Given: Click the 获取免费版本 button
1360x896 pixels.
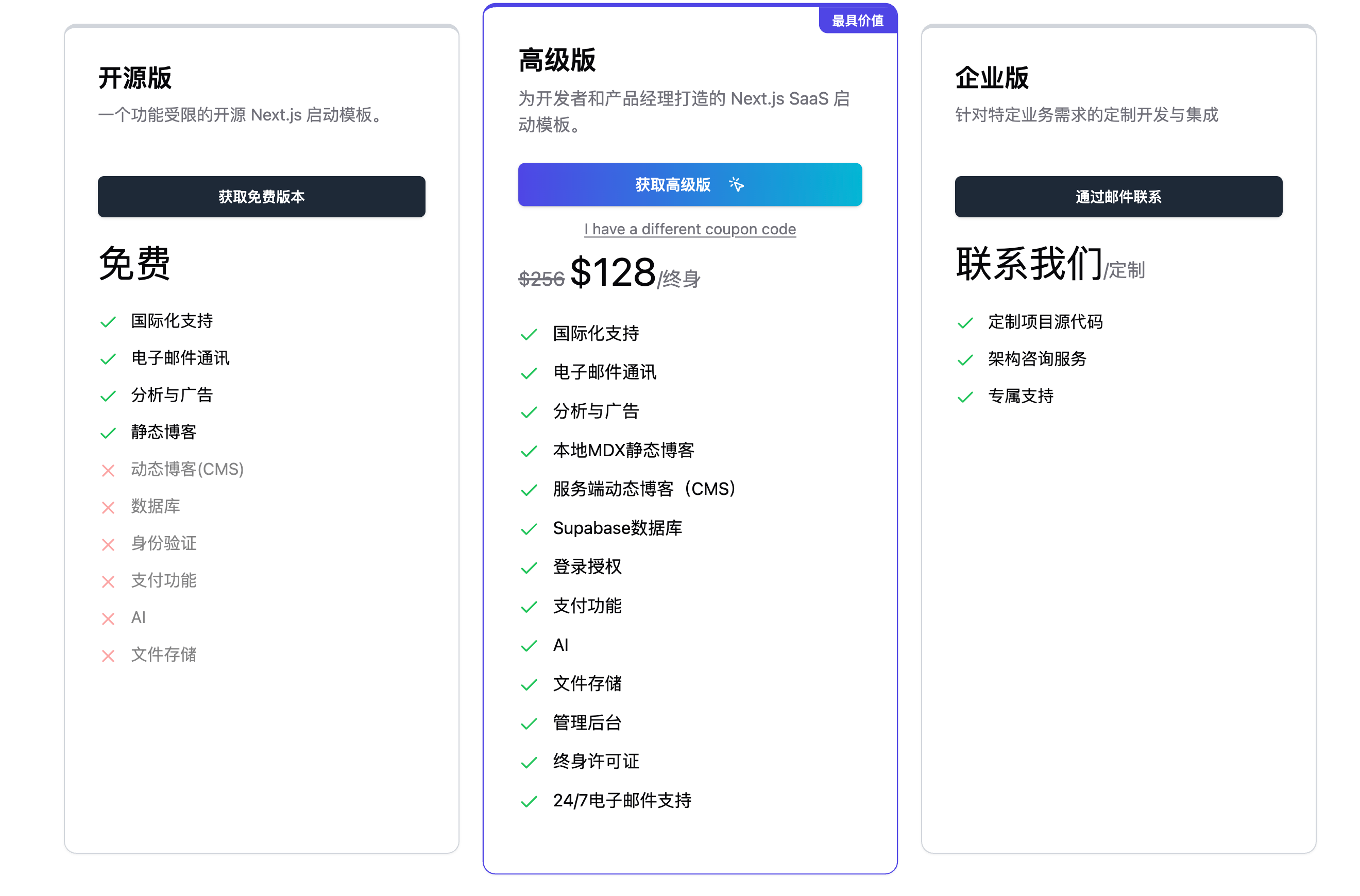Looking at the screenshot, I should pyautogui.click(x=261, y=197).
